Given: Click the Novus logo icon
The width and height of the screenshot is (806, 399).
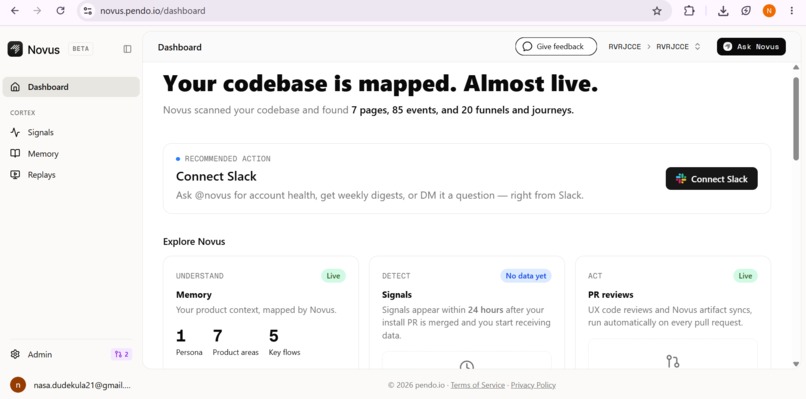Looking at the screenshot, I should point(15,49).
